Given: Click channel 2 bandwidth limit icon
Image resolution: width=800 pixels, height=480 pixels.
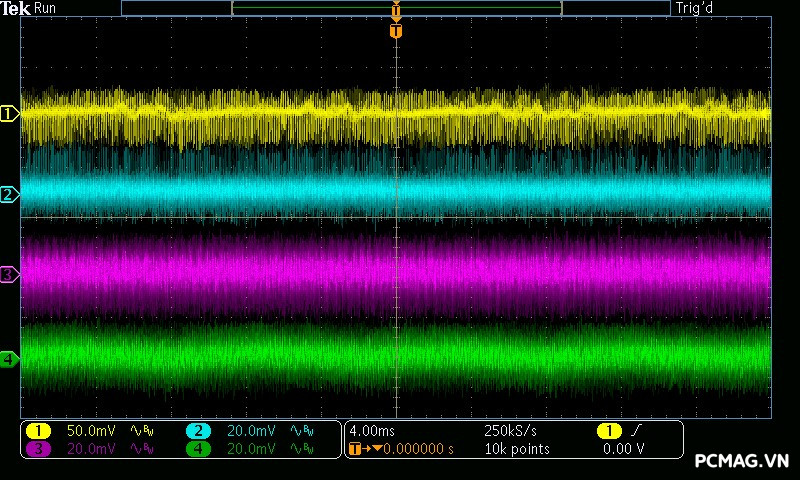Looking at the screenshot, I should [x=302, y=430].
